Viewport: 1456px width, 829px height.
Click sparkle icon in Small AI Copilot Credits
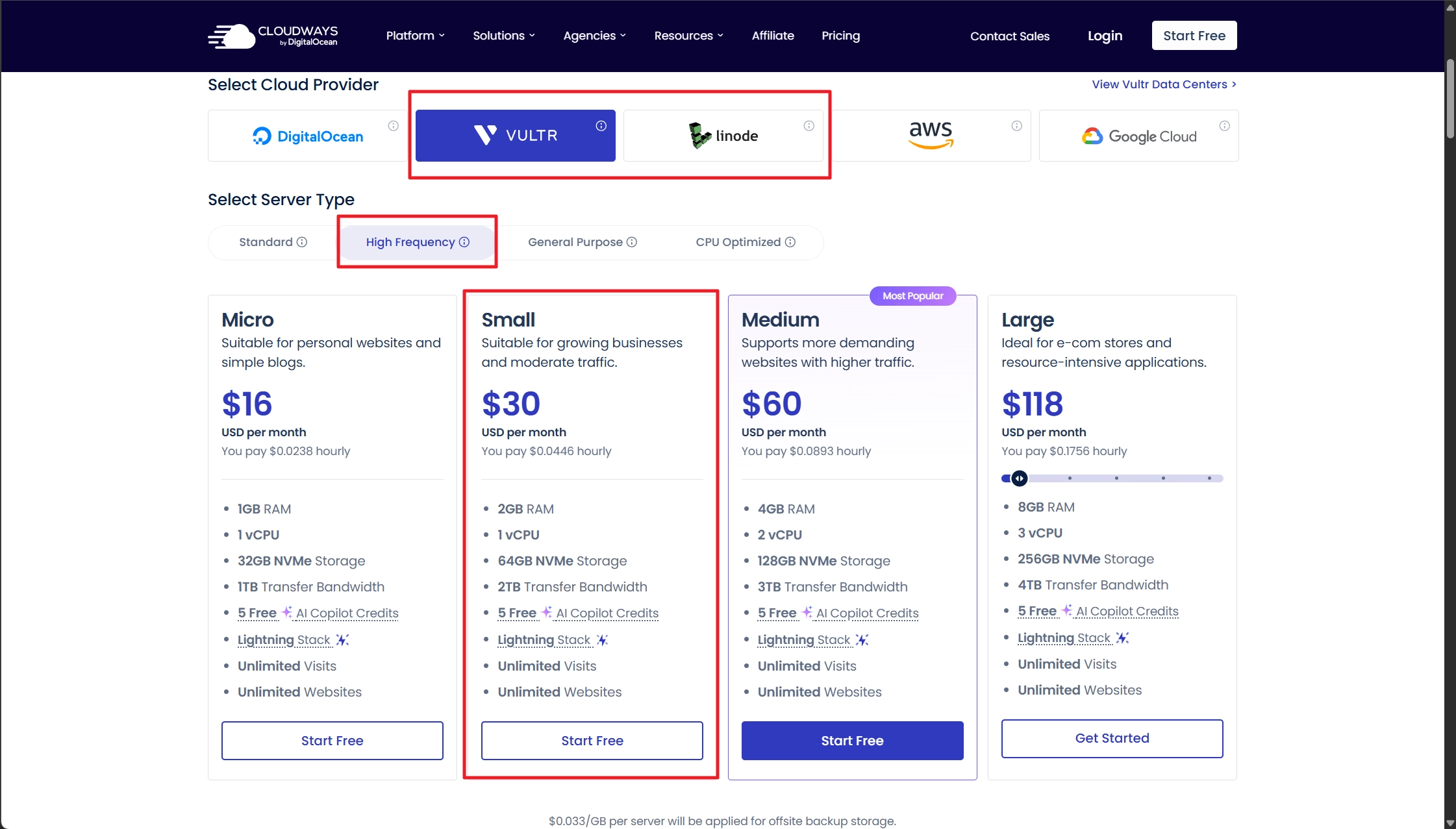[x=547, y=612]
